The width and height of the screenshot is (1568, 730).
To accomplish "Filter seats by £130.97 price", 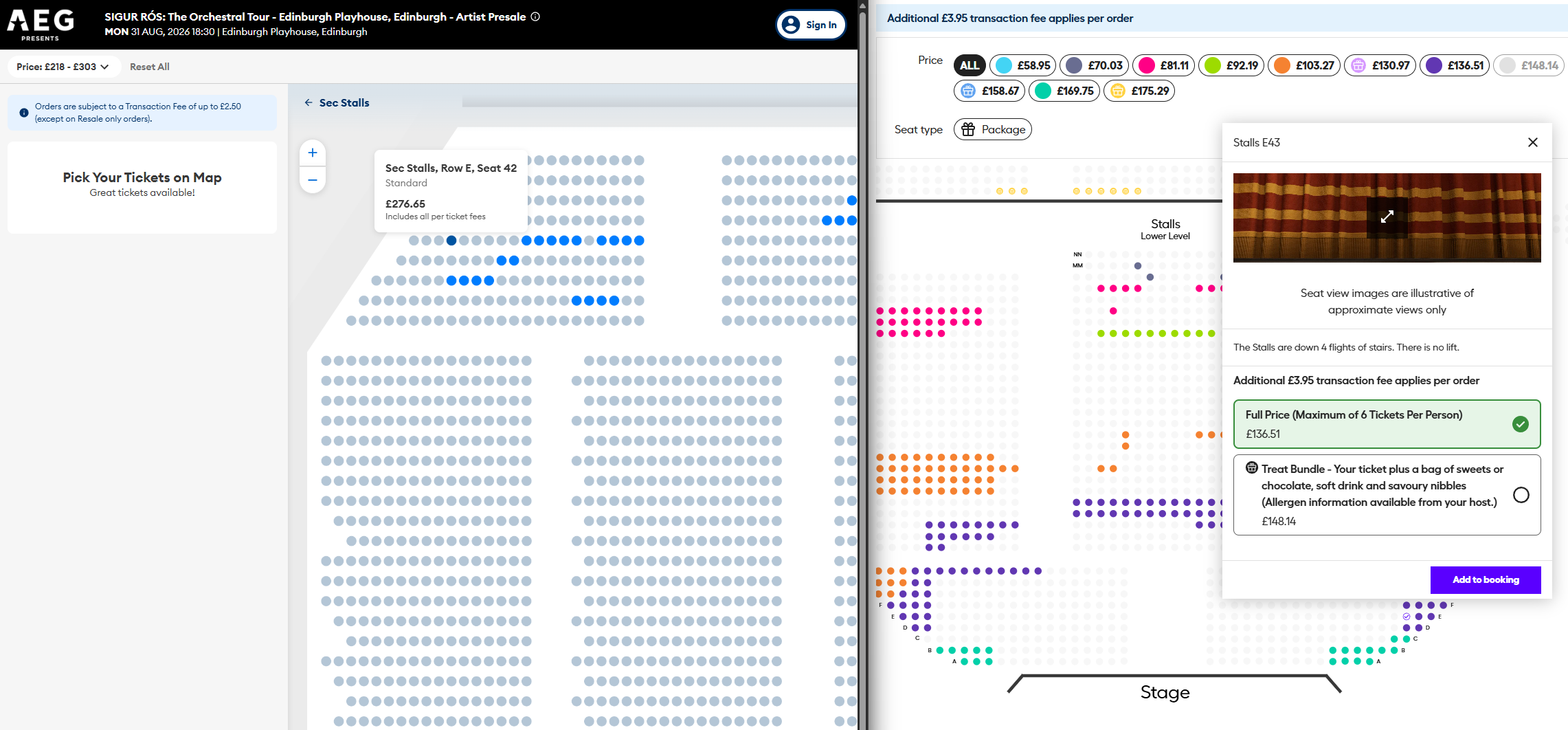I will tap(1380, 65).
